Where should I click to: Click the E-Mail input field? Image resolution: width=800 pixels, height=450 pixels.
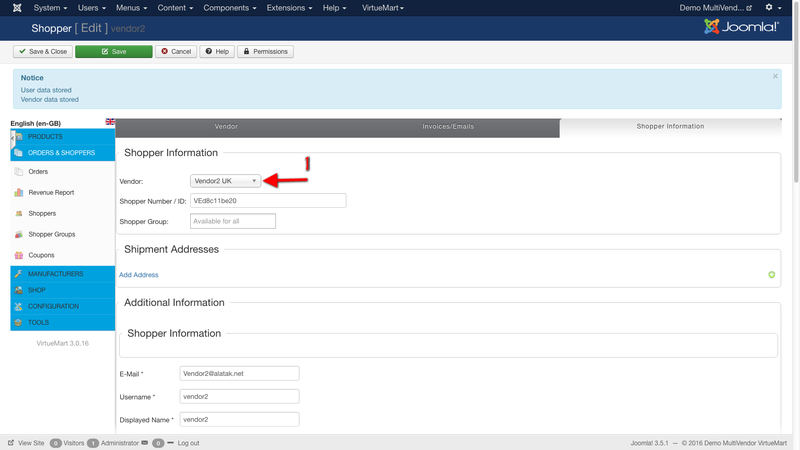pyautogui.click(x=239, y=373)
